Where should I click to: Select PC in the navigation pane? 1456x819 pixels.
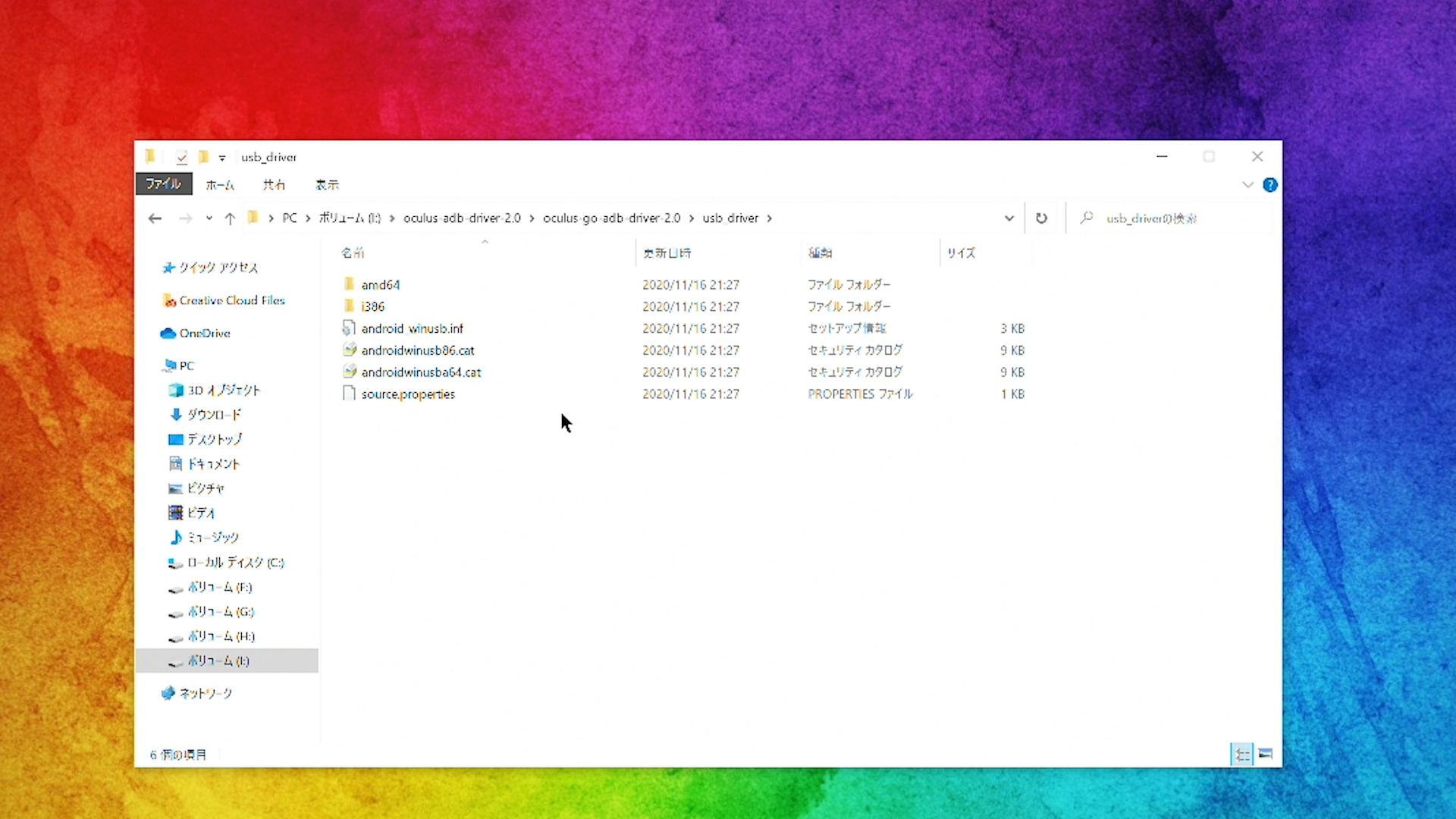pyautogui.click(x=187, y=366)
